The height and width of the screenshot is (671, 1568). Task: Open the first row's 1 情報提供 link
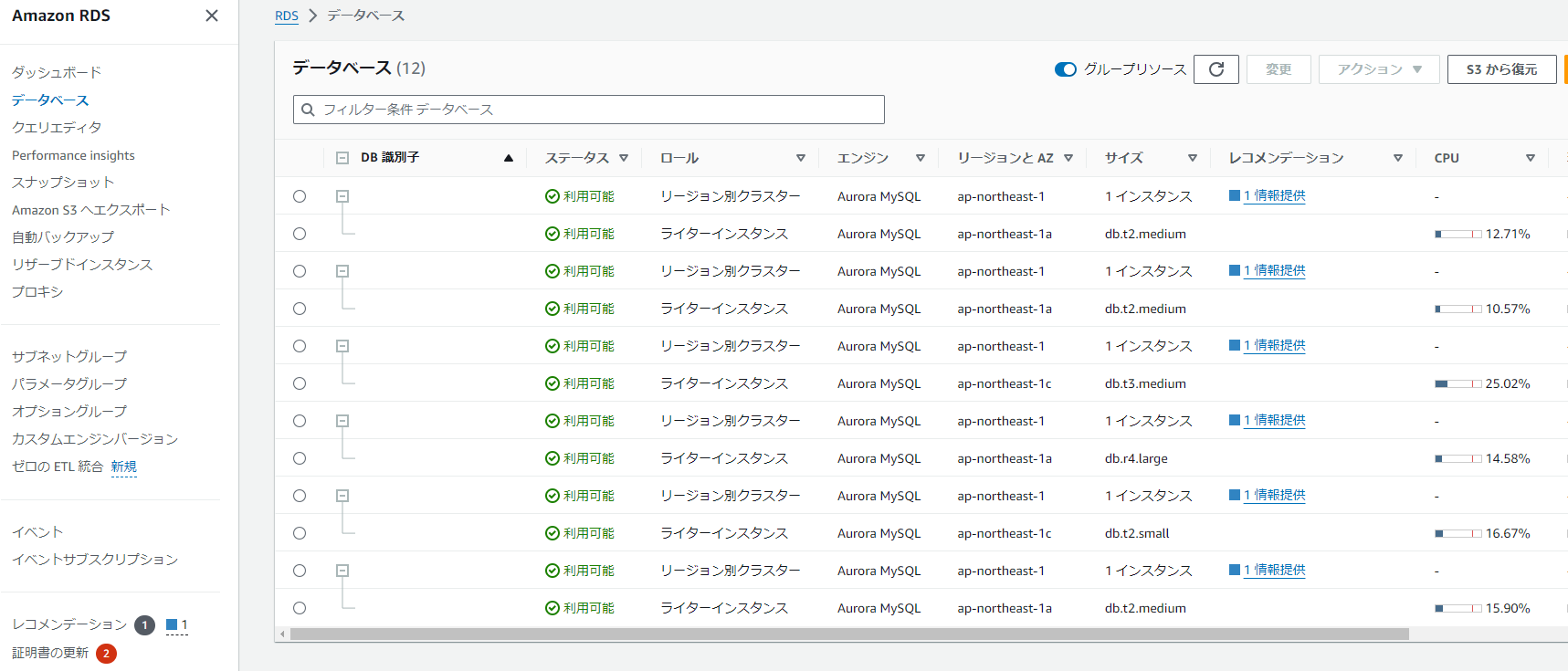1274,195
